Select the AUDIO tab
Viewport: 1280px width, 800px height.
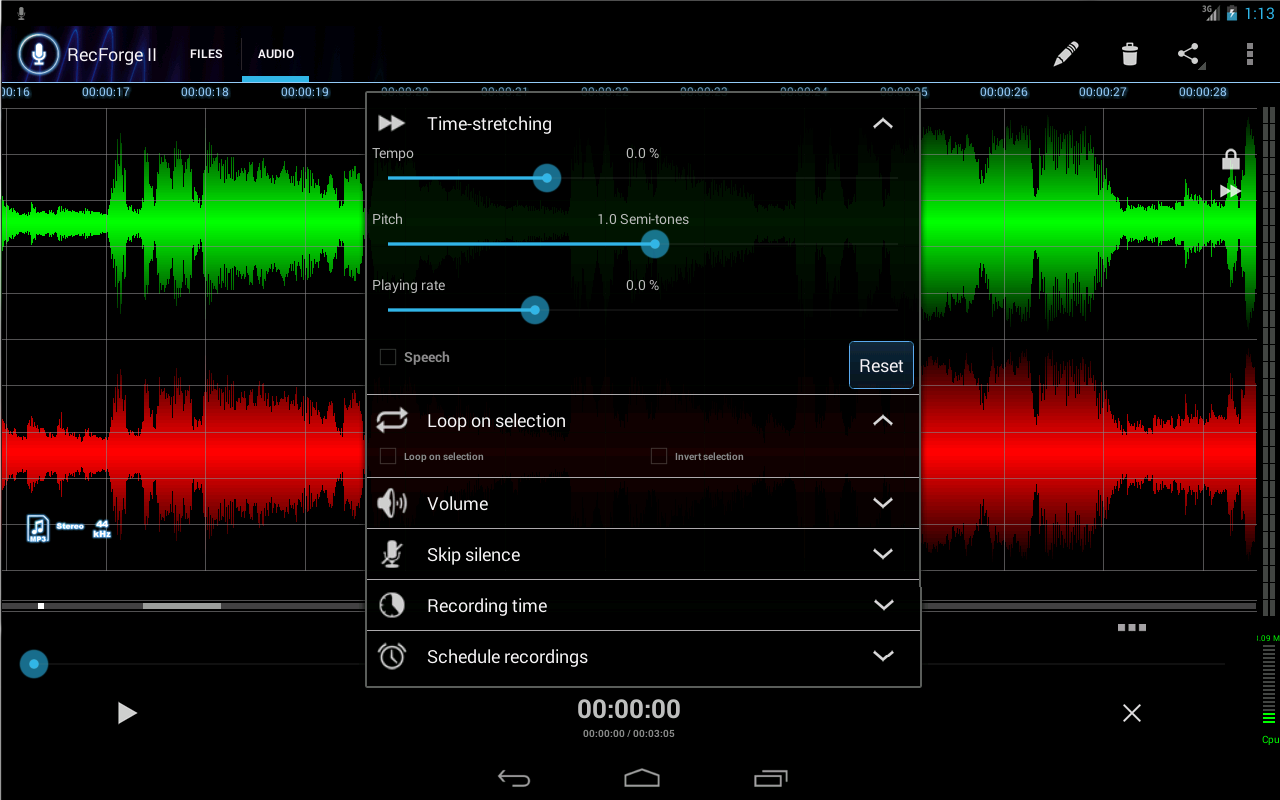(x=275, y=54)
